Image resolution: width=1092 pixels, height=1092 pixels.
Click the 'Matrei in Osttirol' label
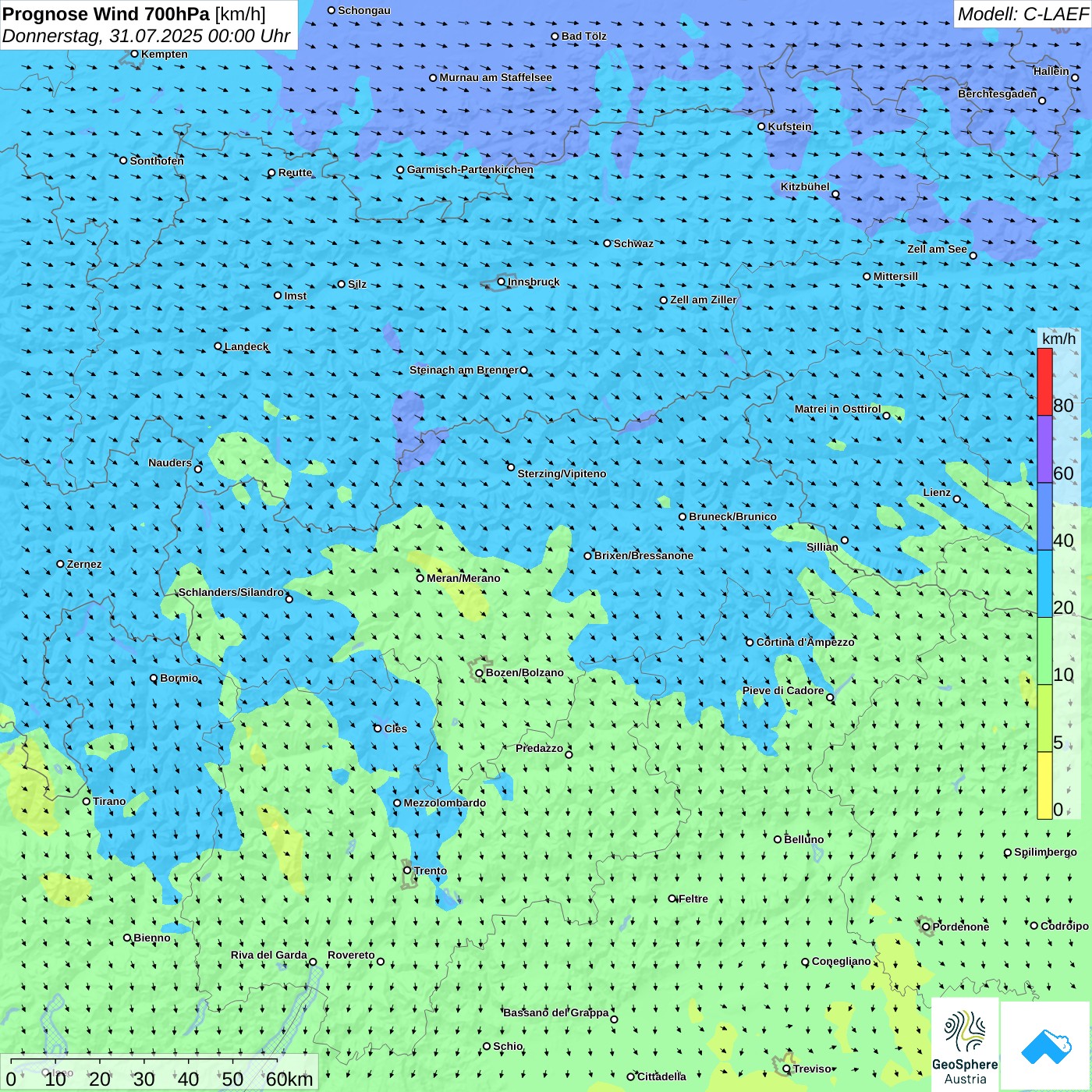click(838, 409)
